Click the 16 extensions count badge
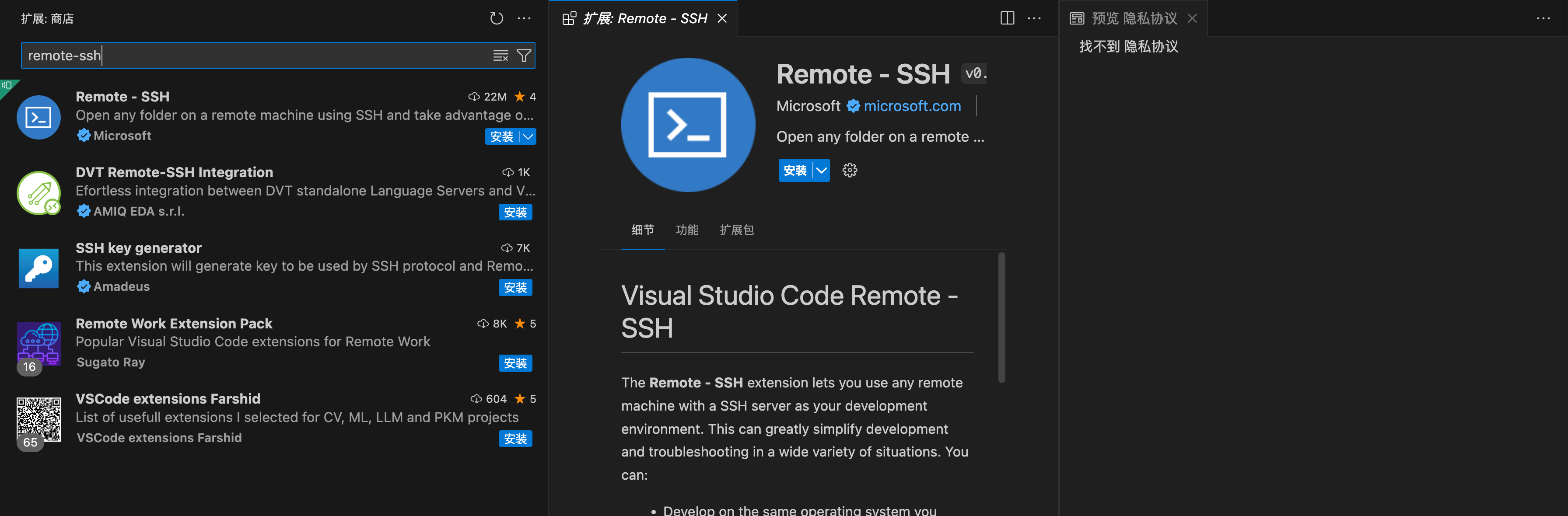 point(29,367)
